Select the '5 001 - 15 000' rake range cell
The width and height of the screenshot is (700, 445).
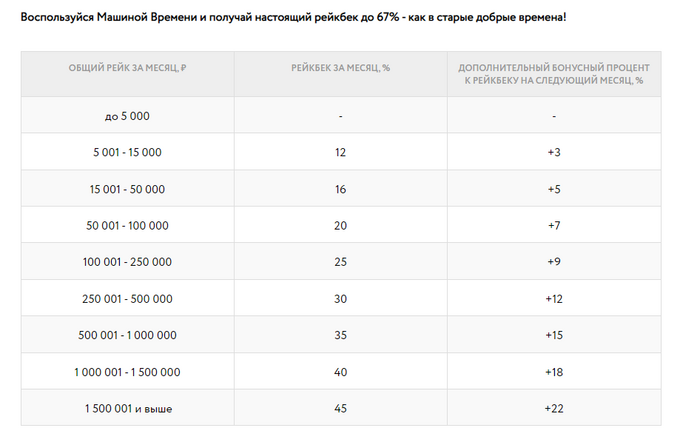pos(127,152)
